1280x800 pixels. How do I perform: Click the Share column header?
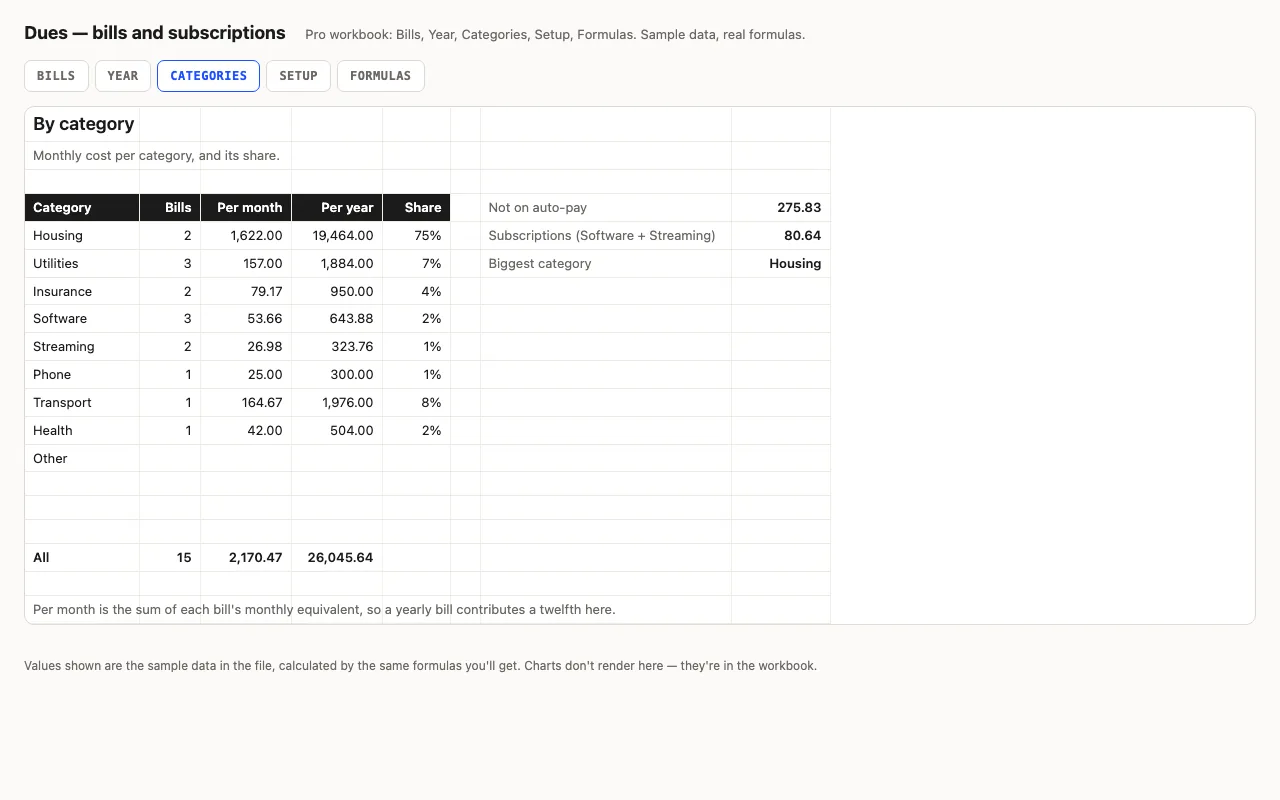pos(416,208)
